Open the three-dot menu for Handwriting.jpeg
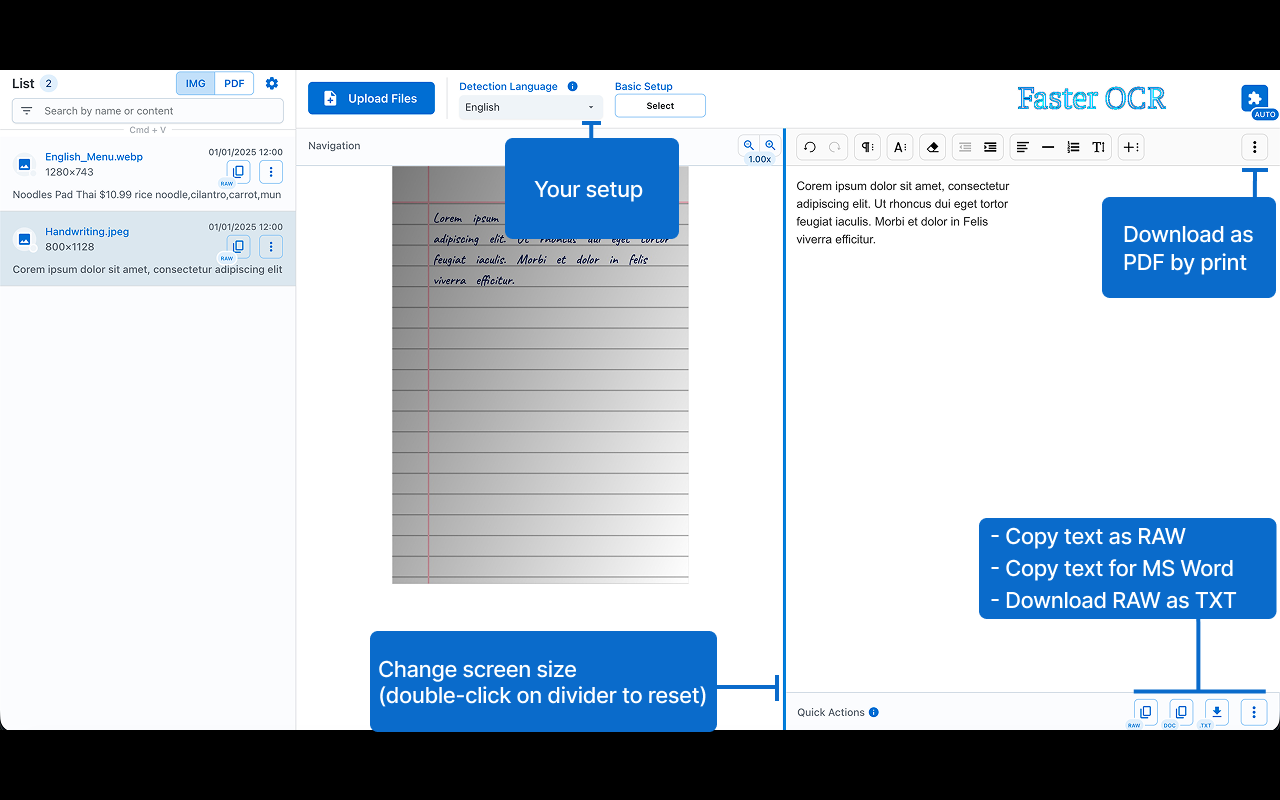The image size is (1280, 800). coord(271,246)
